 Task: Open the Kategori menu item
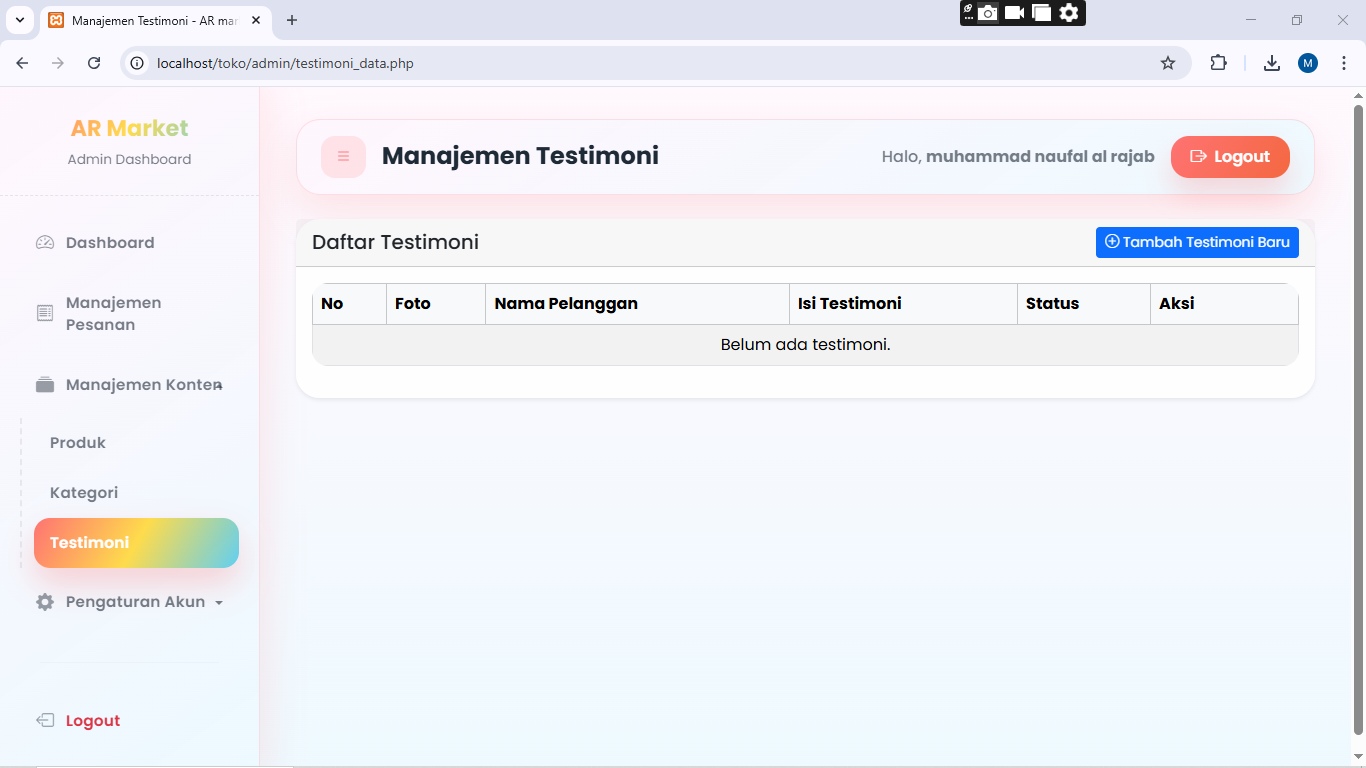pos(84,493)
